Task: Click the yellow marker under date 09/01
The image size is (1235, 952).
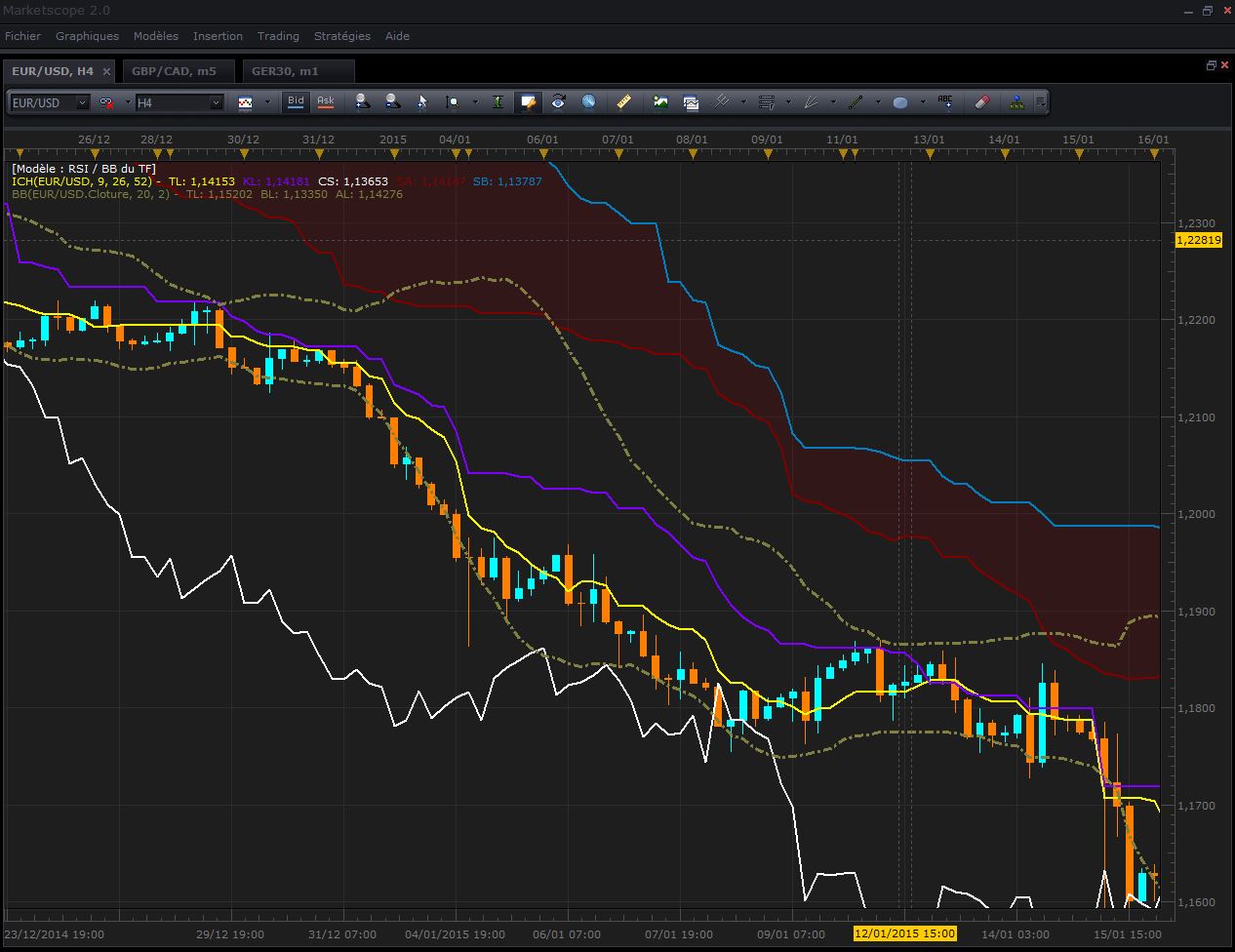Action: [x=768, y=153]
